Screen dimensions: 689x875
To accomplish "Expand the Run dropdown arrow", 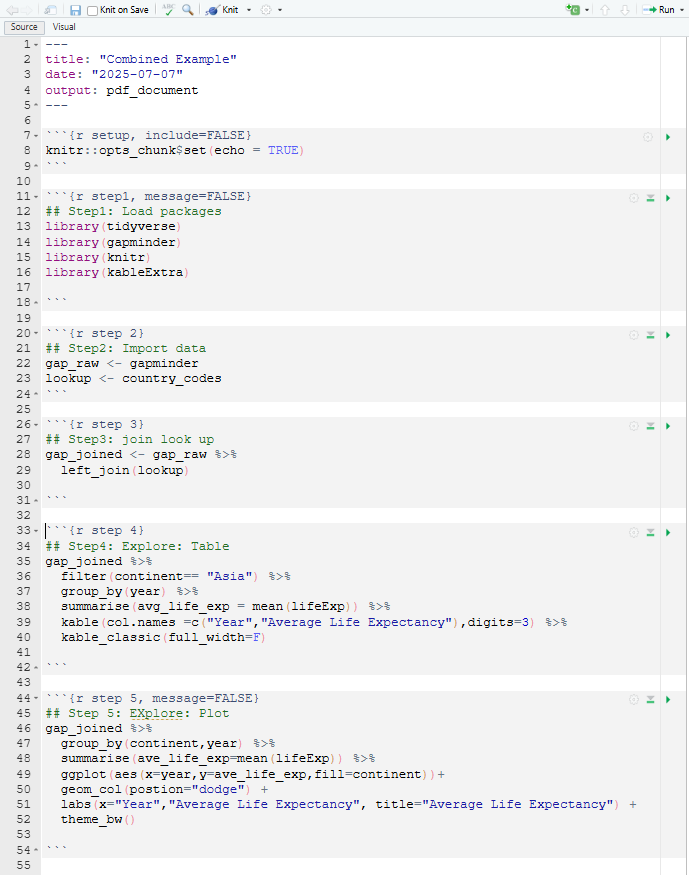I will (x=682, y=10).
